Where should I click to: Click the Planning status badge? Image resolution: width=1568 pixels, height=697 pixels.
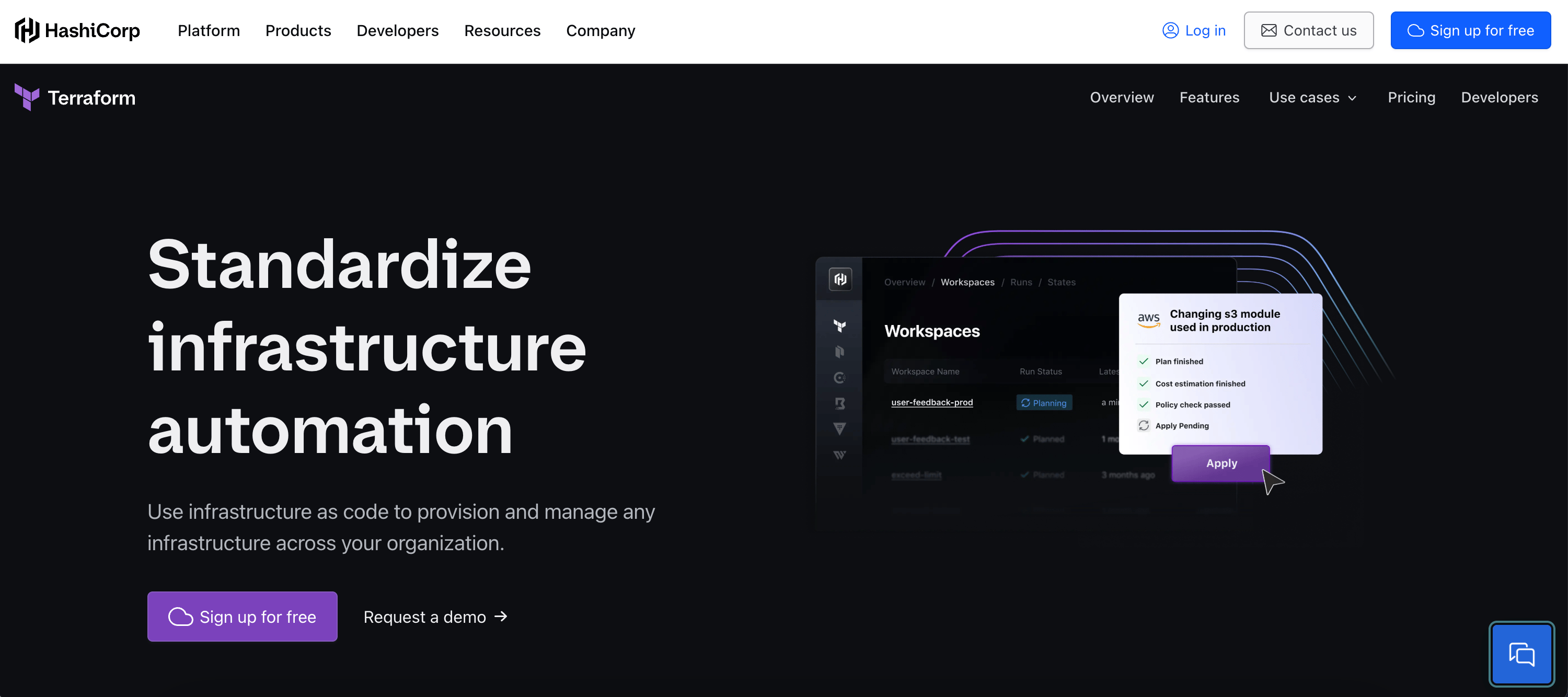(x=1044, y=403)
